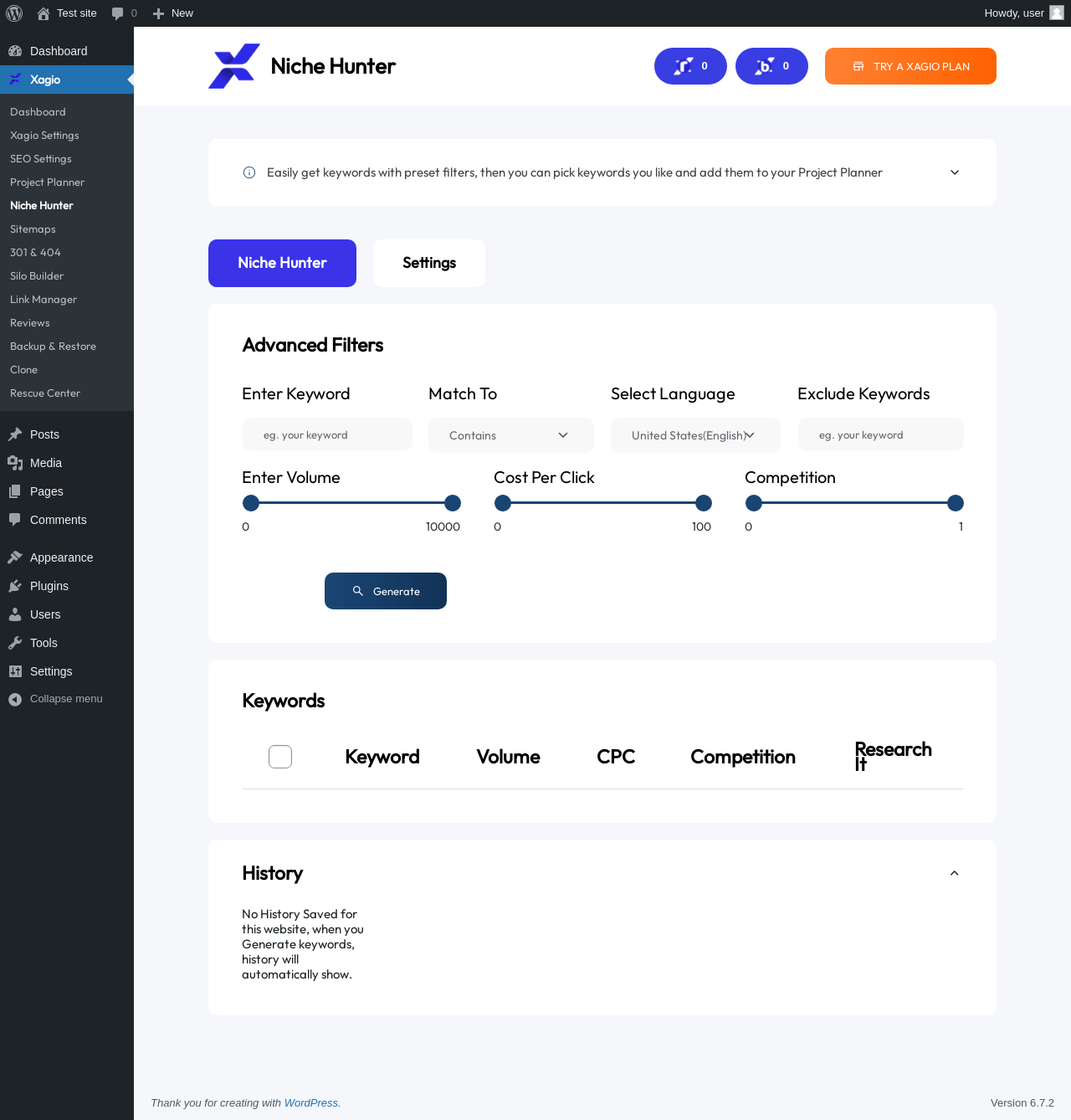Click the Users person icon

click(15, 614)
